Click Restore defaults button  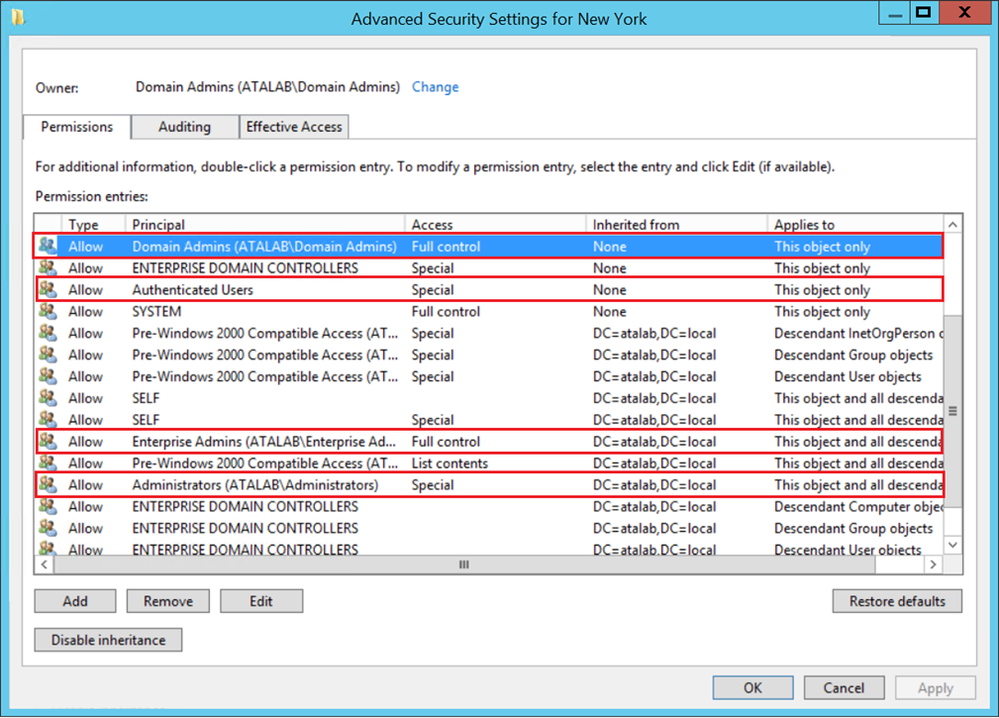point(897,601)
